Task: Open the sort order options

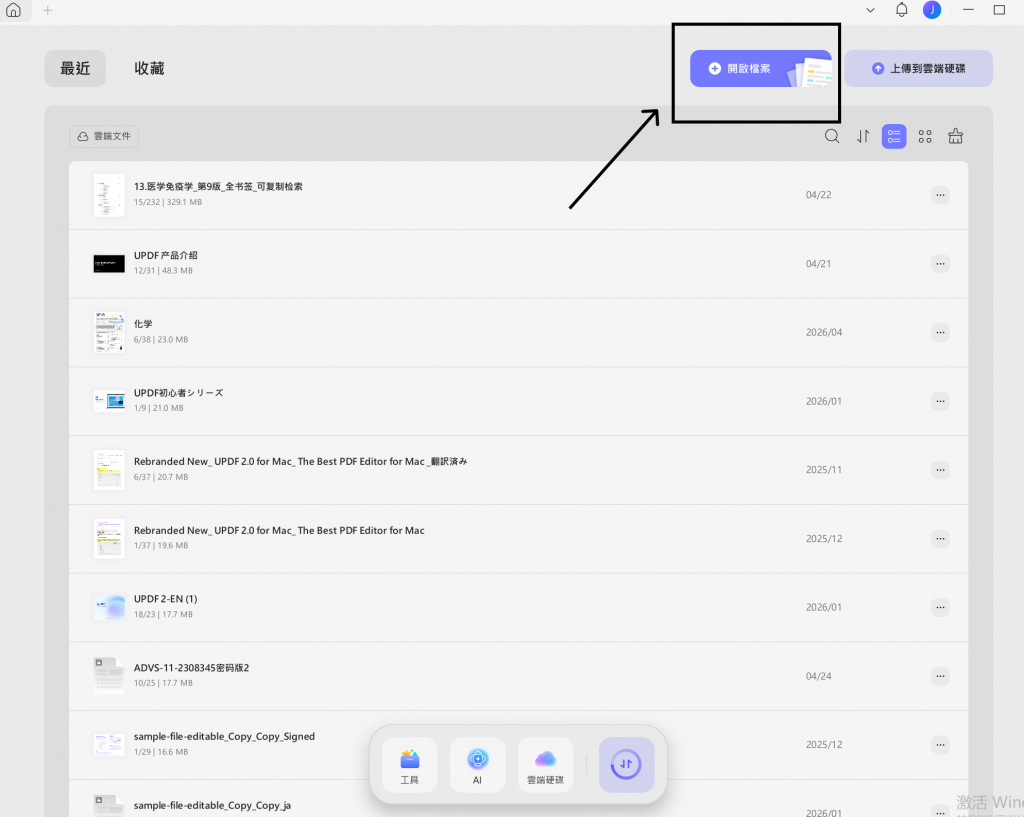Action: point(863,136)
